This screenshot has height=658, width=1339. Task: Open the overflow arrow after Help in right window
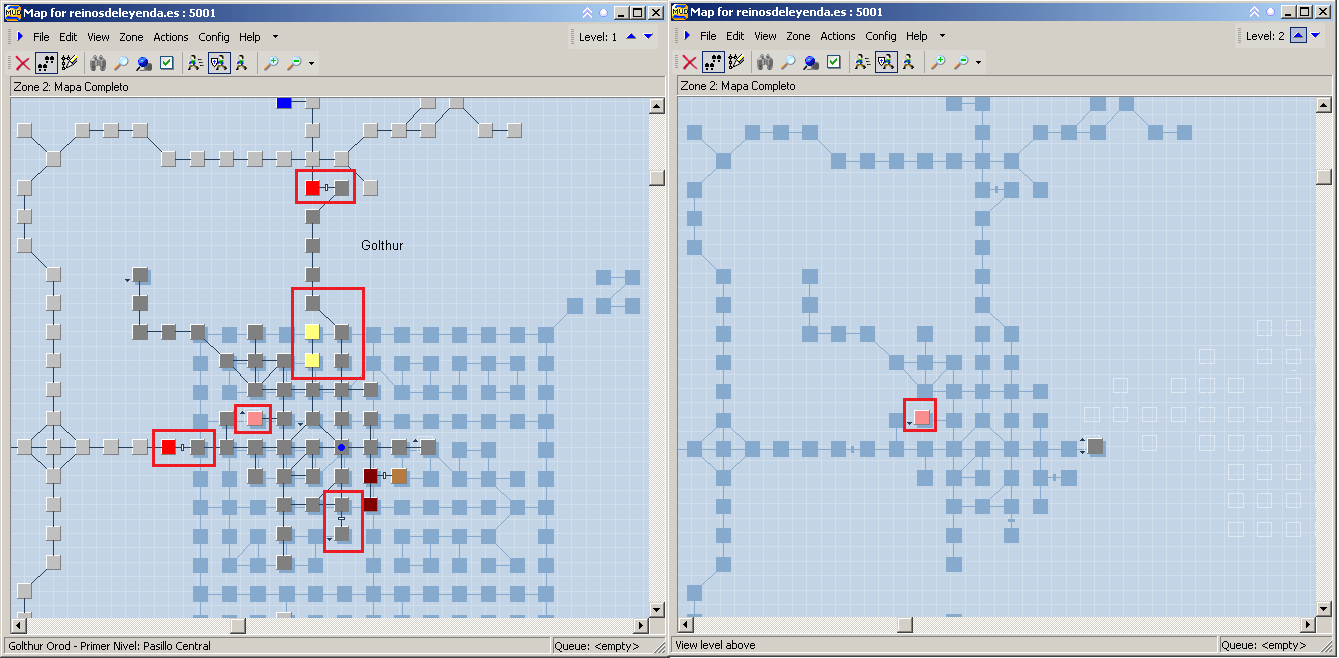tap(942, 37)
